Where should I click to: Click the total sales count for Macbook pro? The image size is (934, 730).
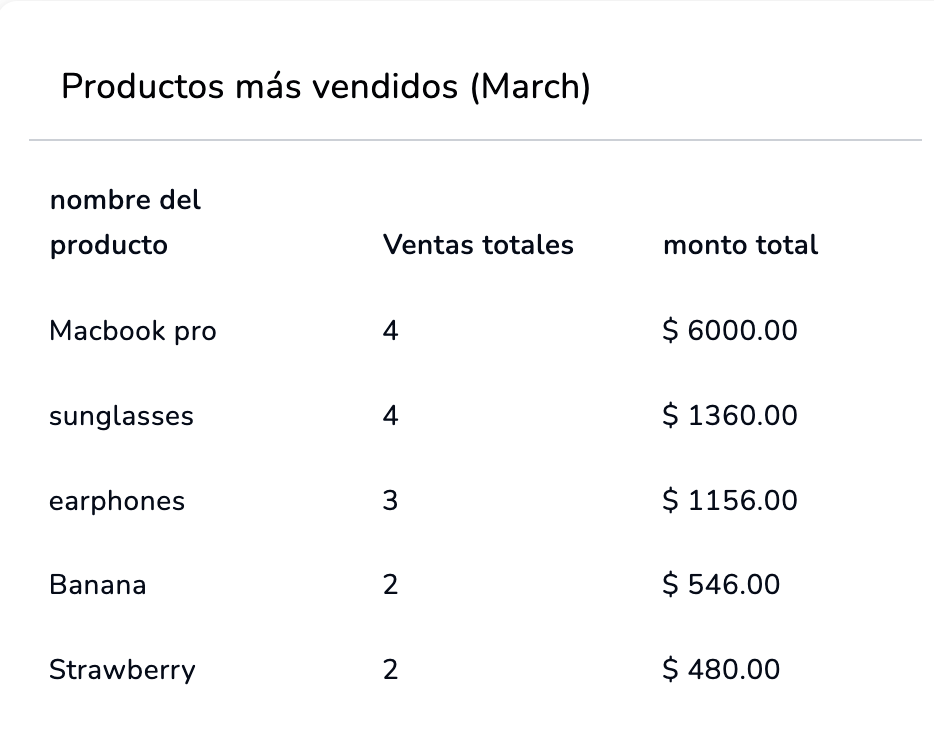pyautogui.click(x=390, y=331)
